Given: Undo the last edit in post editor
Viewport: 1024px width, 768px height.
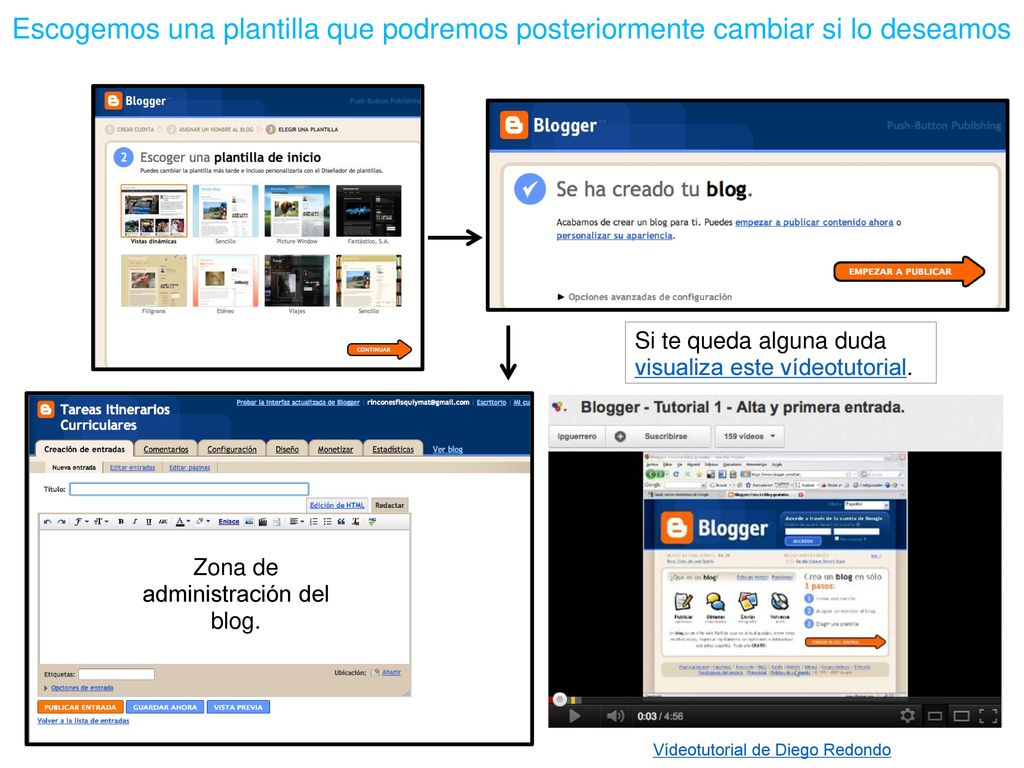Looking at the screenshot, I should click(48, 522).
